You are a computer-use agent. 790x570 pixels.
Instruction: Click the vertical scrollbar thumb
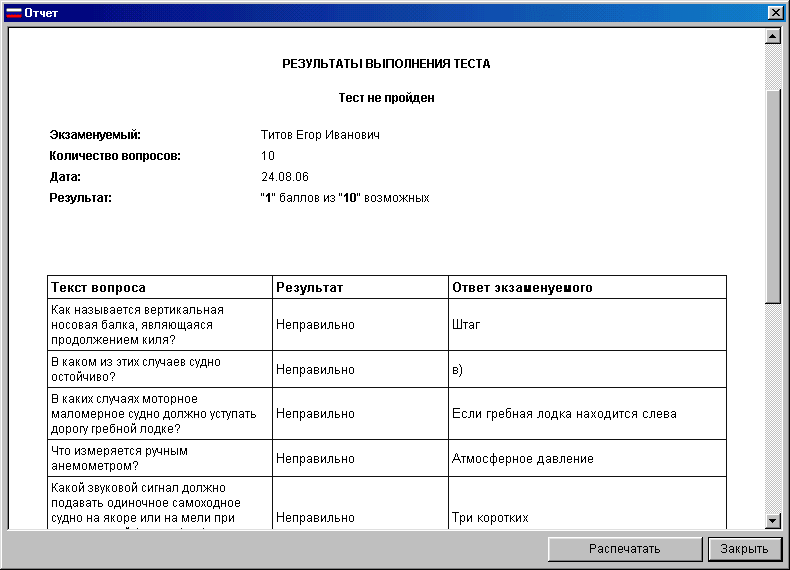[772, 195]
